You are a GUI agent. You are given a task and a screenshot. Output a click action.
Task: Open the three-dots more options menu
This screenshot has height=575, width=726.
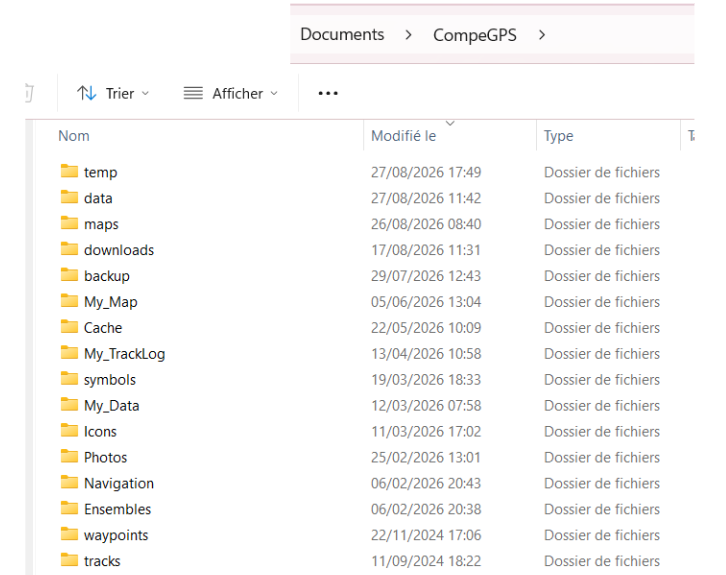tap(328, 94)
